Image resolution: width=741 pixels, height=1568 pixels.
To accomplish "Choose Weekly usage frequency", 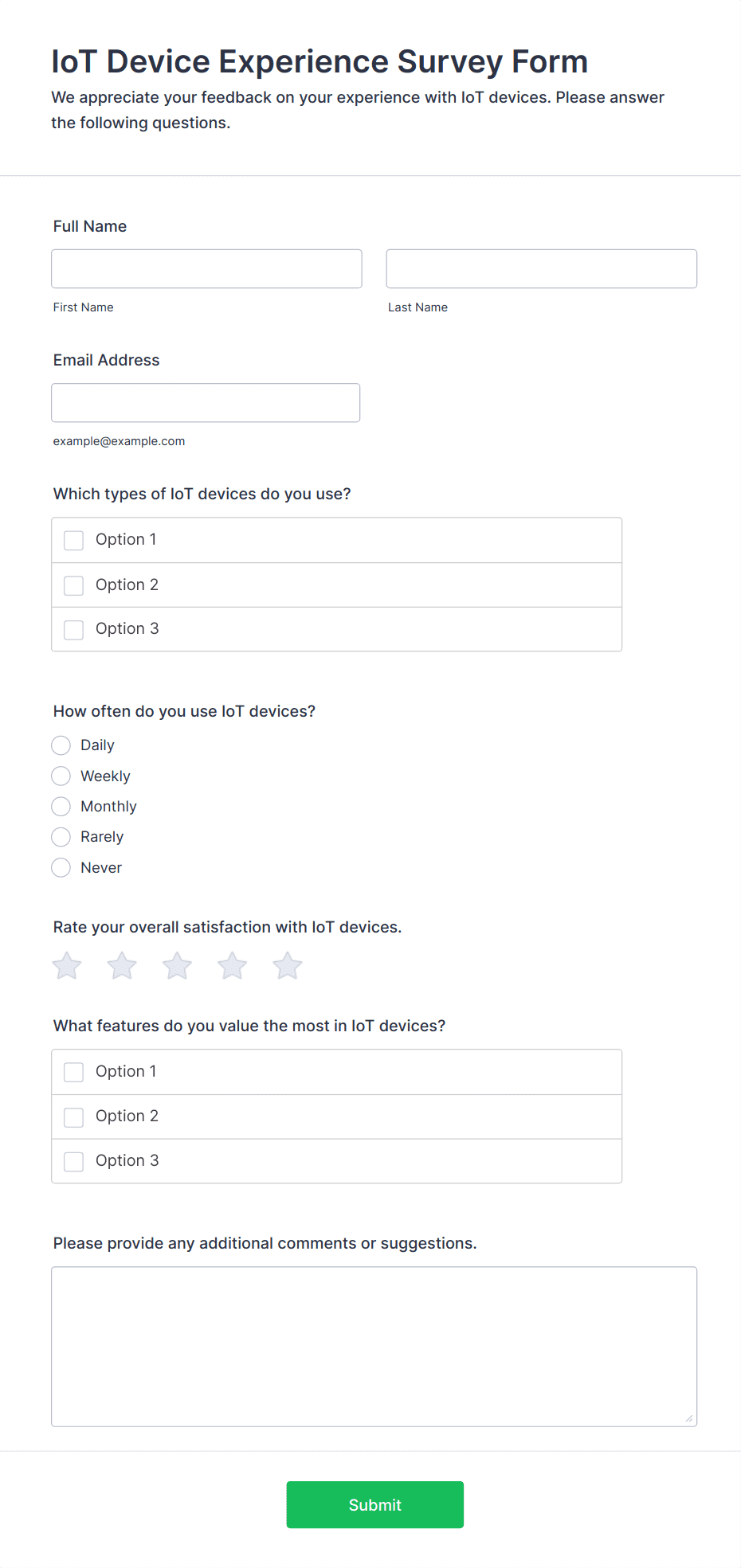I will 61,776.
